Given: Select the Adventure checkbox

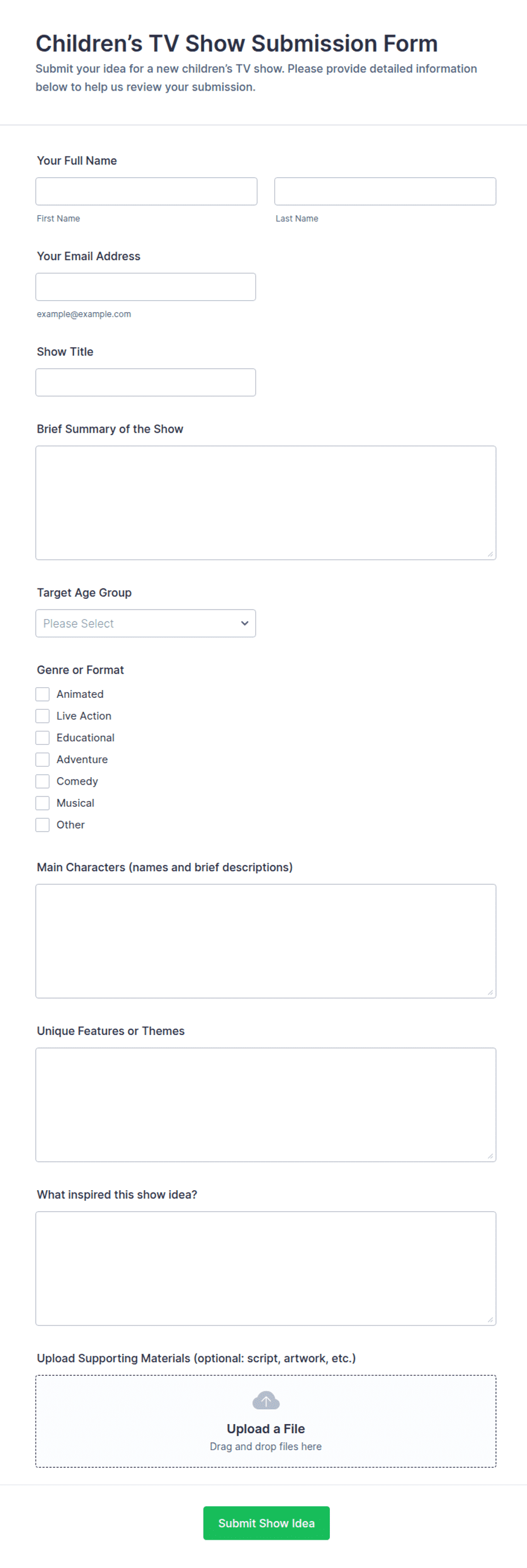Looking at the screenshot, I should coord(42,759).
